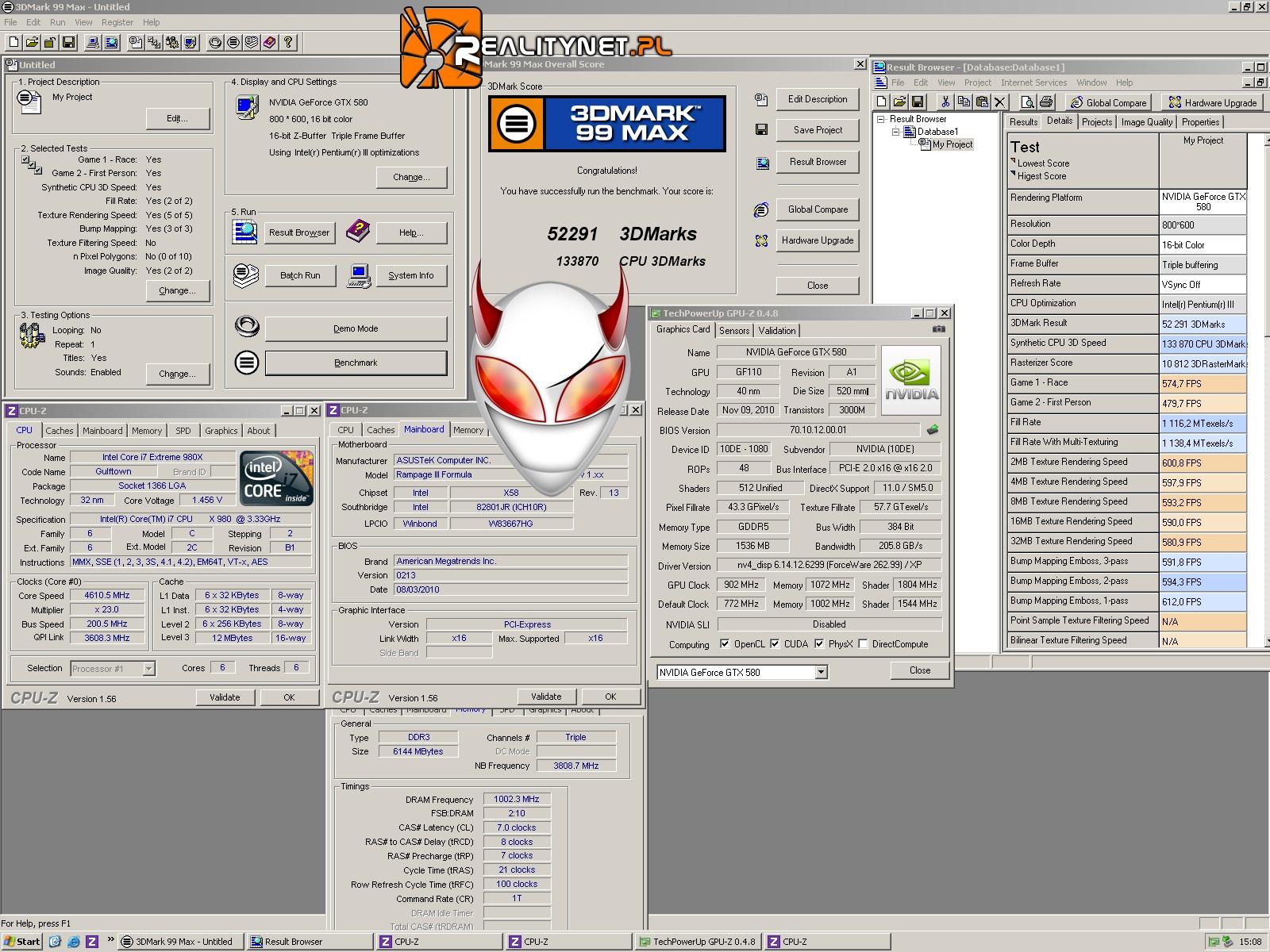Open SPD tab in left CPU-Z window

[x=183, y=431]
